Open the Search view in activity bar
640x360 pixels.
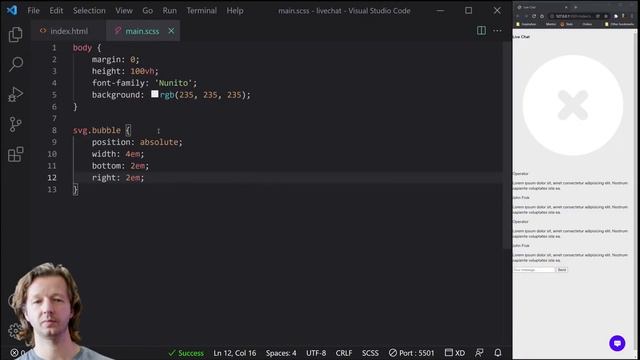16,64
